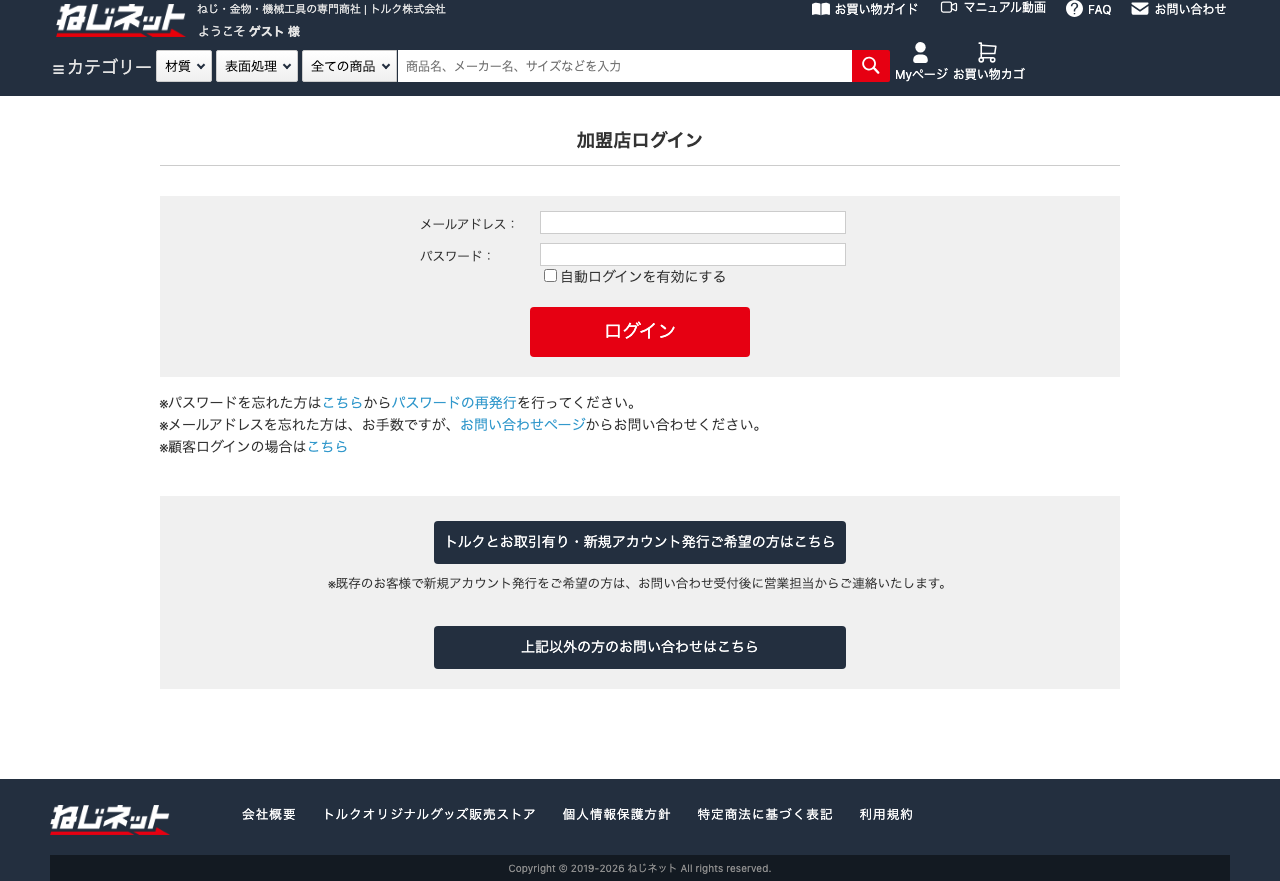This screenshot has height=881, width=1280.
Task: Open Myページ via the person icon
Action: click(x=921, y=53)
